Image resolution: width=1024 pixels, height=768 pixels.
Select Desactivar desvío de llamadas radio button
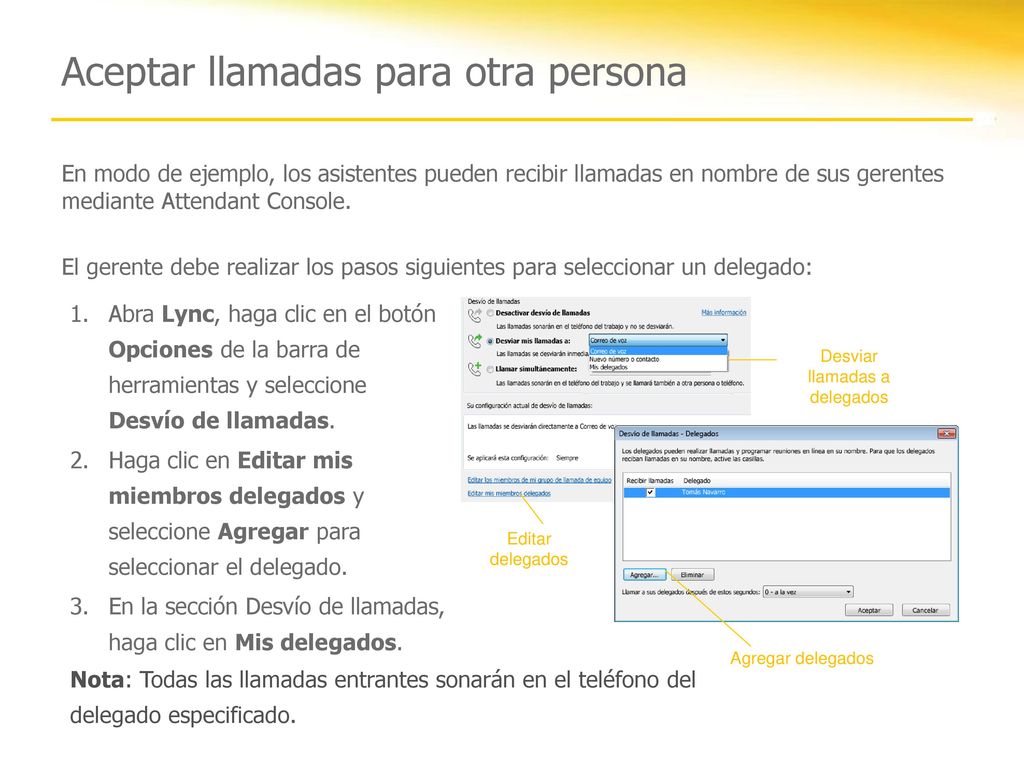(490, 313)
